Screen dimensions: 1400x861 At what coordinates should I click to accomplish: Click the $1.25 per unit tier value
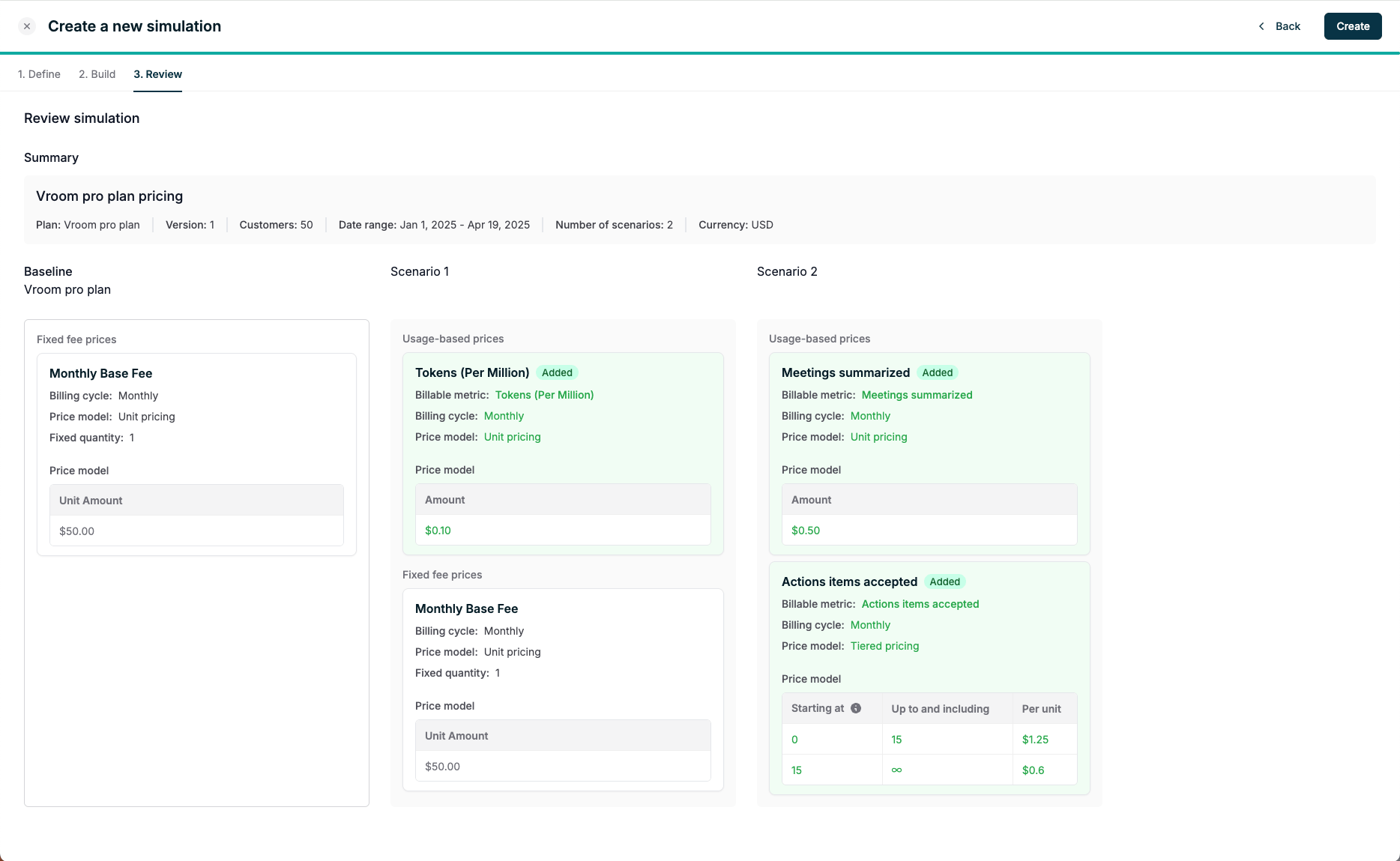(x=1035, y=740)
